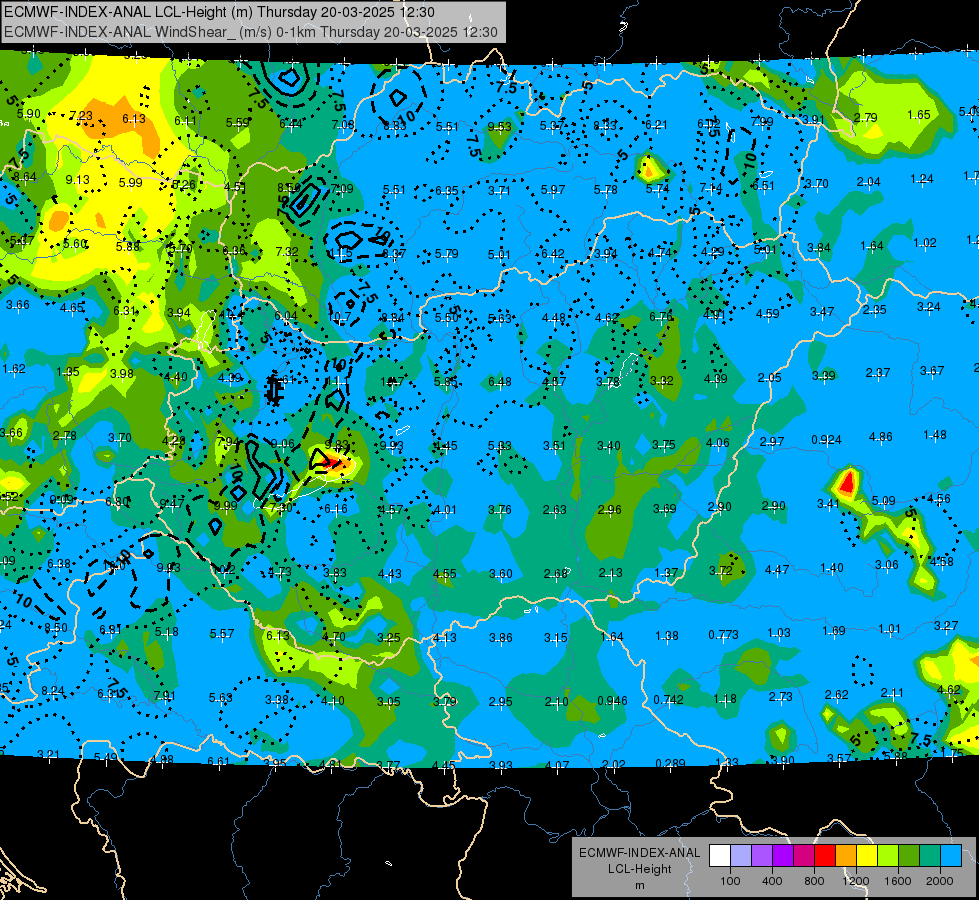This screenshot has width=979, height=900.
Task: Click the LCL-Height title line in header
Action: pyautogui.click(x=219, y=12)
